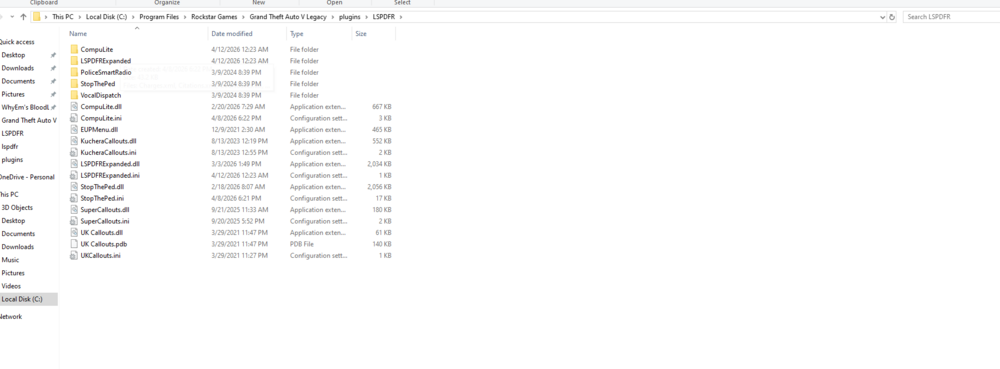Open address bar history dropdown
Image resolution: width=1000 pixels, height=369 pixels.
point(882,17)
